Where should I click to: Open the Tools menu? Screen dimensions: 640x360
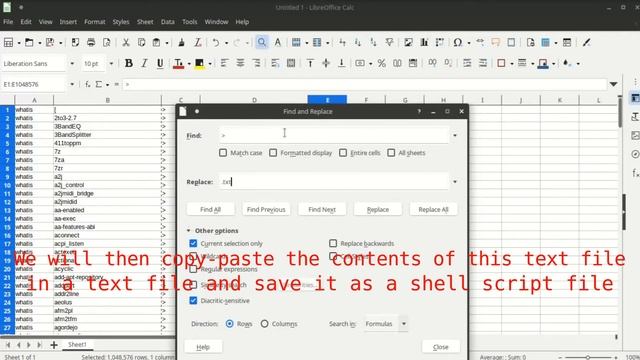click(x=189, y=22)
